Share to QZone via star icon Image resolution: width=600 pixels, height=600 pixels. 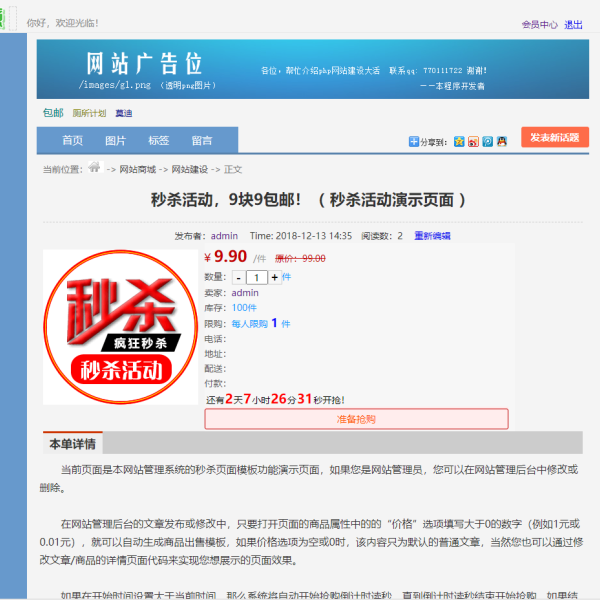459,142
